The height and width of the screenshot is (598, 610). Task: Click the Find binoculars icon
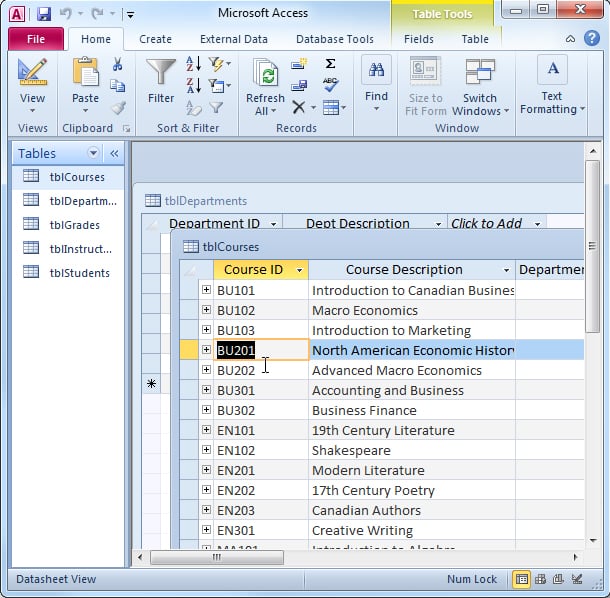point(376,70)
